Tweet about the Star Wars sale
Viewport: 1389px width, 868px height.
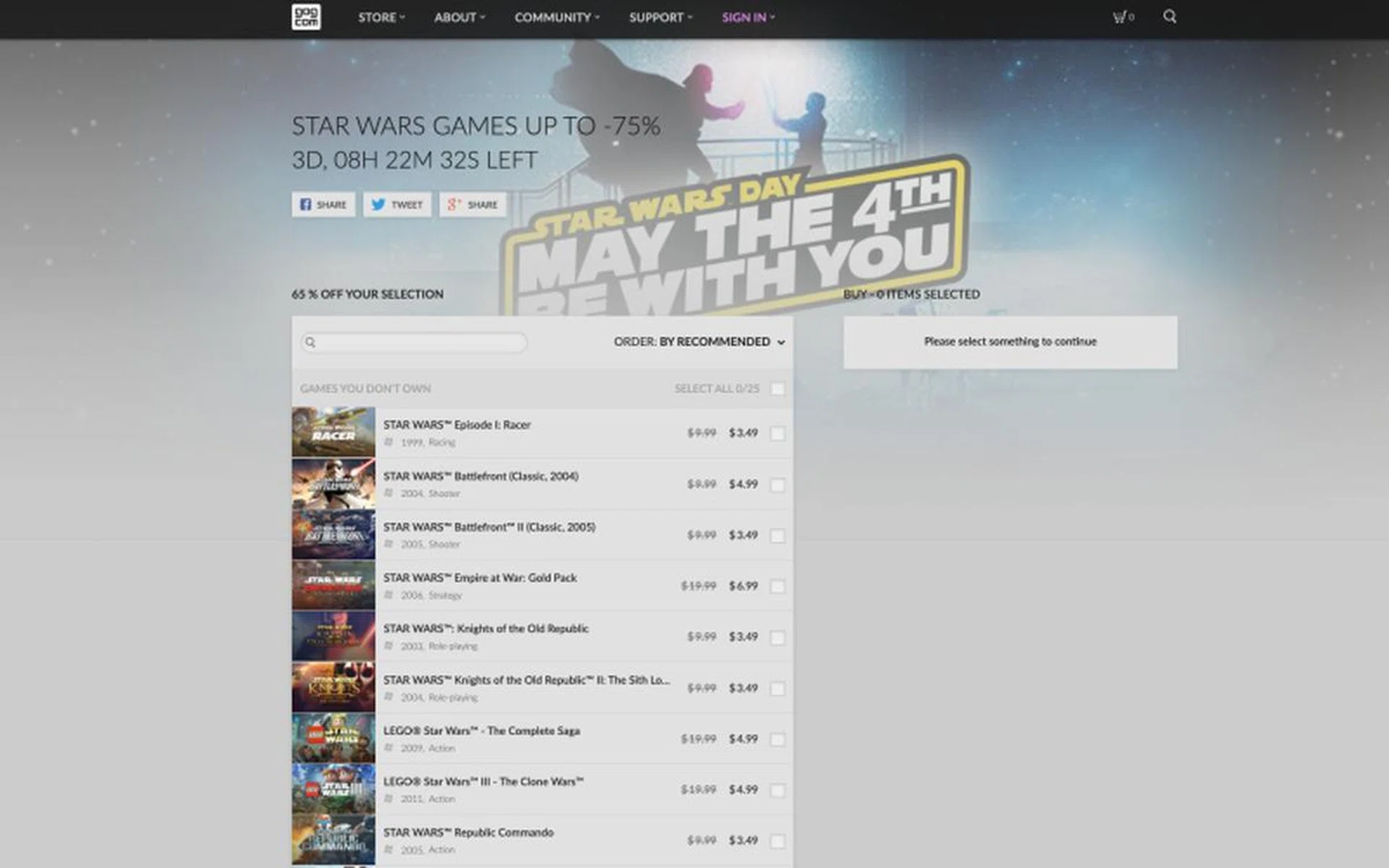396,205
